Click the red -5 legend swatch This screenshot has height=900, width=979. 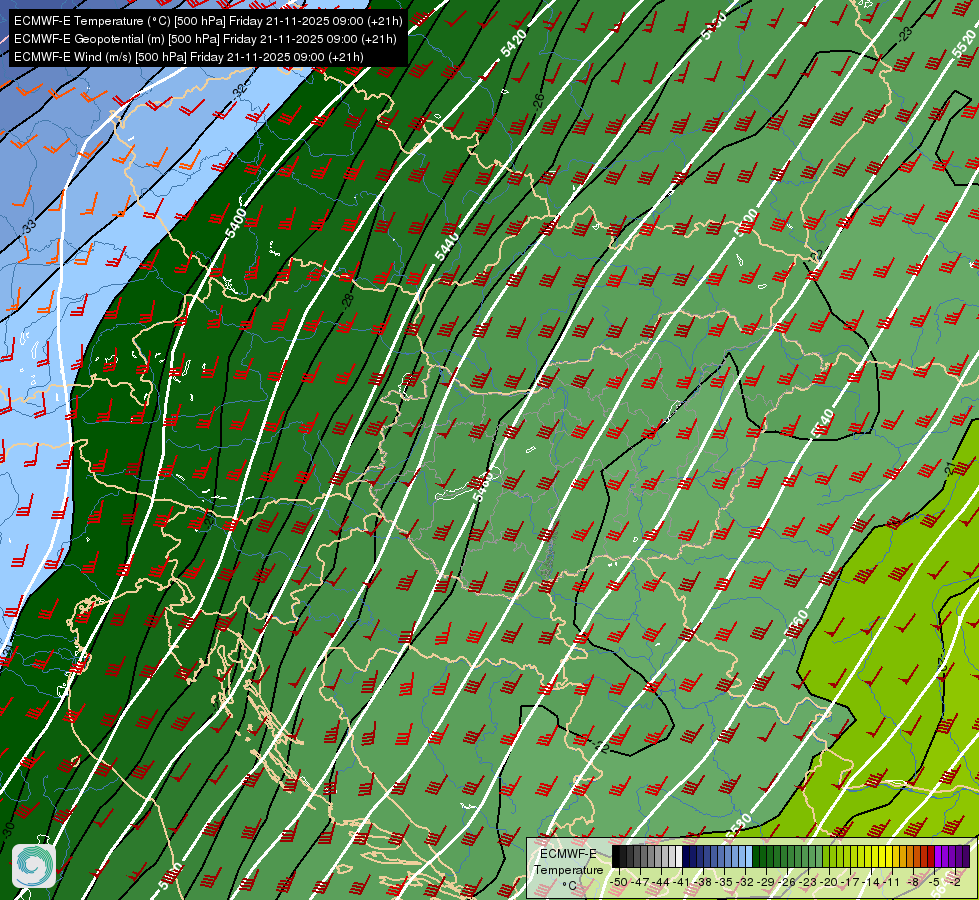point(931,856)
